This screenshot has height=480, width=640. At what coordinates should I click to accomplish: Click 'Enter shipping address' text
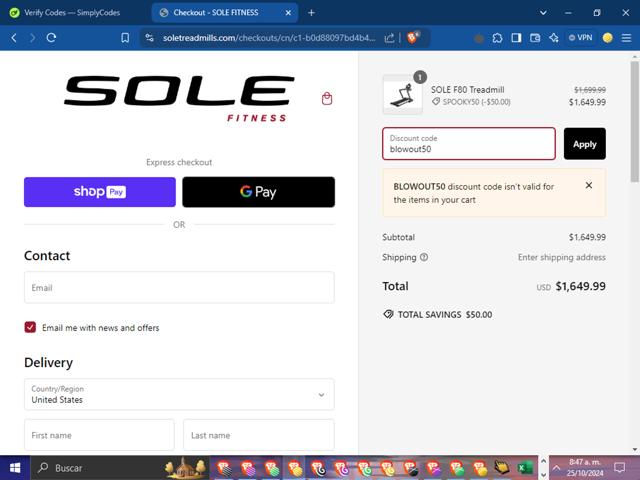coord(562,257)
